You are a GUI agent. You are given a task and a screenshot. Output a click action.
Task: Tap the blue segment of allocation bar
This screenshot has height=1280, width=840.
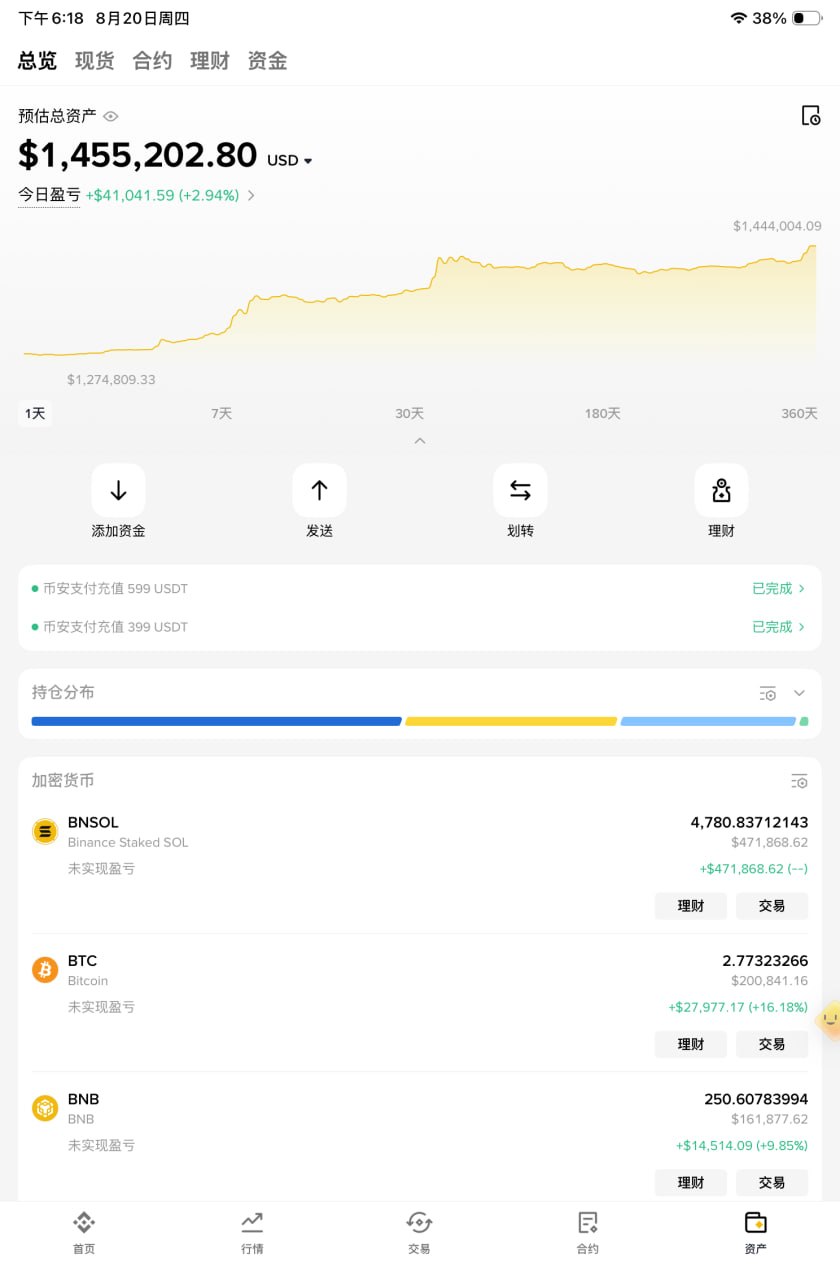[x=216, y=721]
